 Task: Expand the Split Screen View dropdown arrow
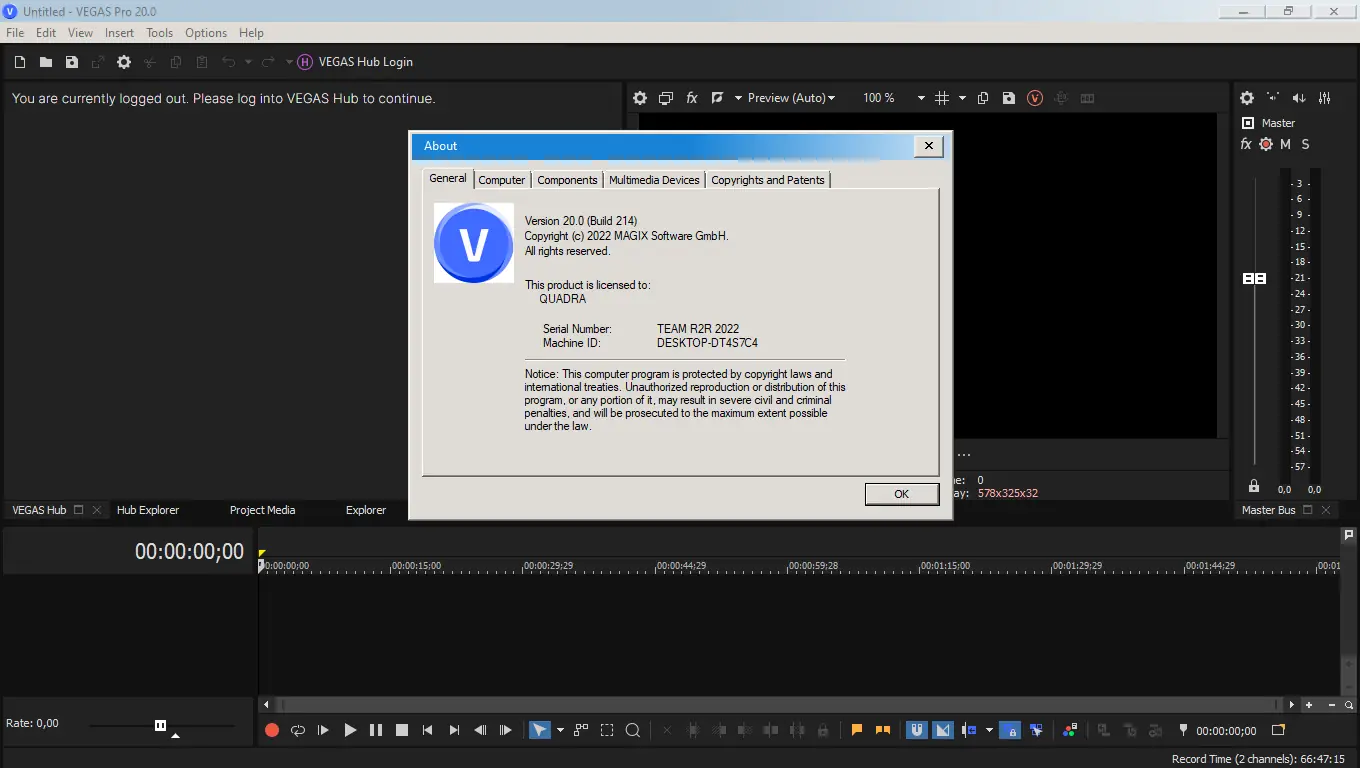tap(738, 98)
